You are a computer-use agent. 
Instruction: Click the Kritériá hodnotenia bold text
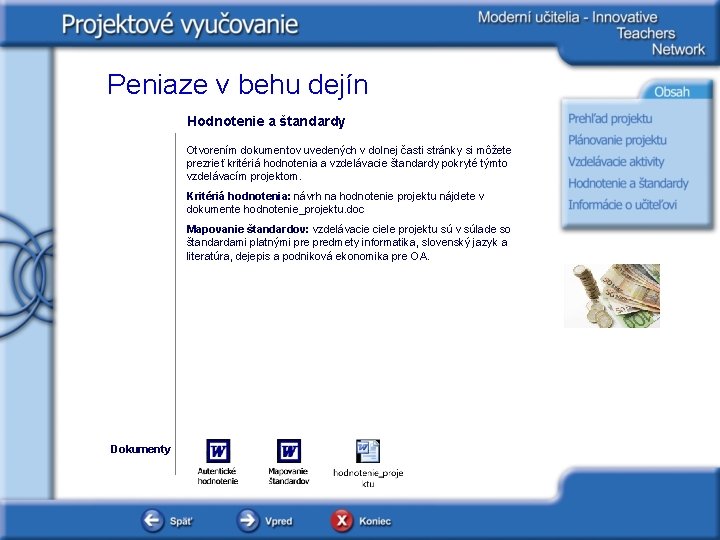click(238, 196)
